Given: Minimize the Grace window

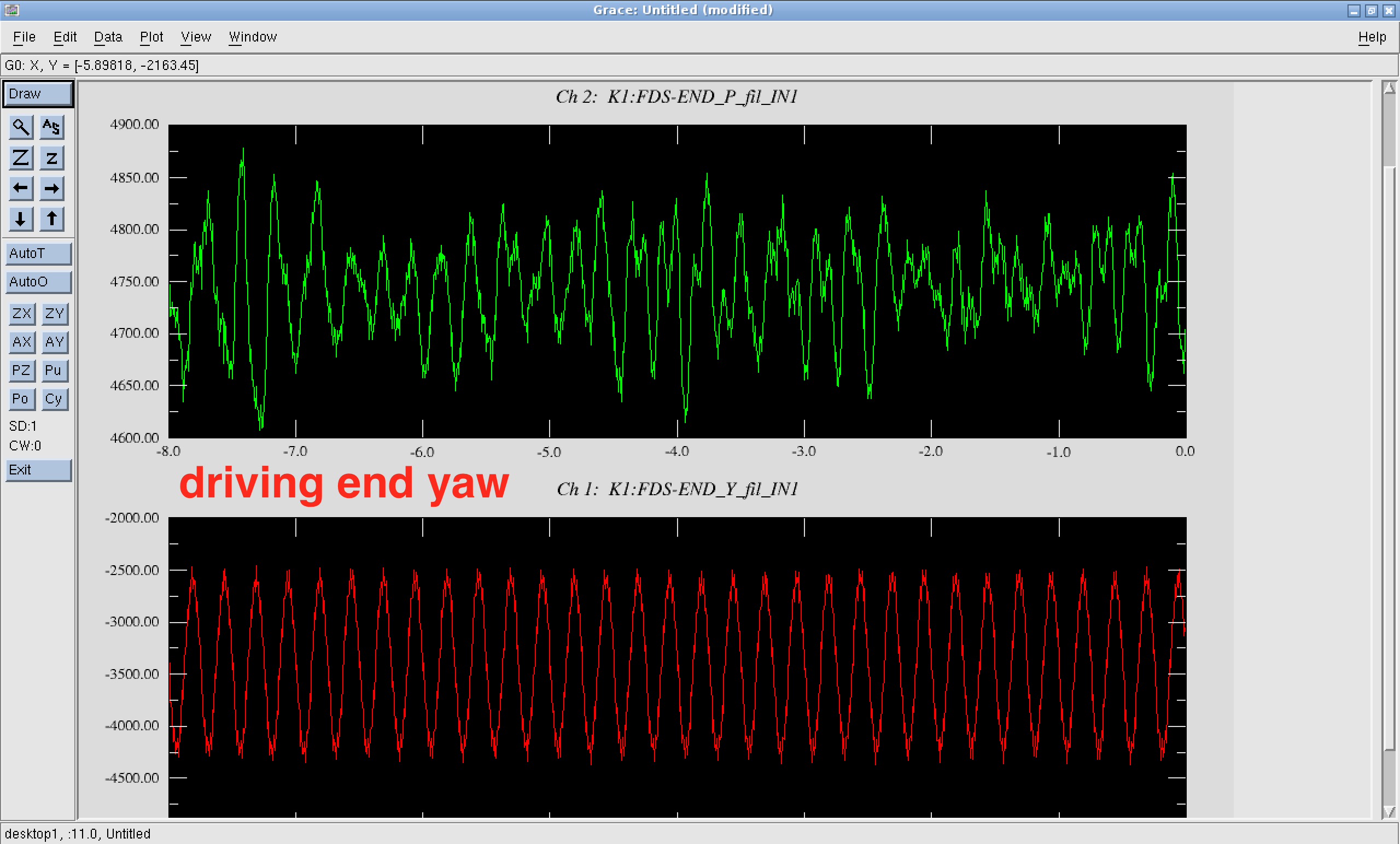Looking at the screenshot, I should 1354,11.
